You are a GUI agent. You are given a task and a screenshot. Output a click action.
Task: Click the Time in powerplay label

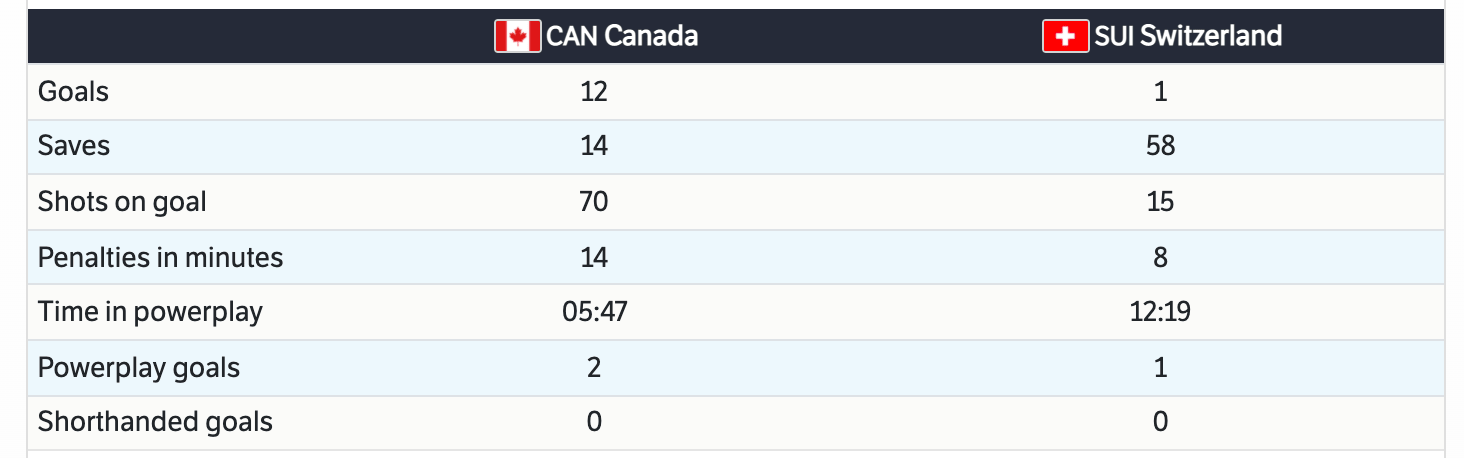[150, 312]
